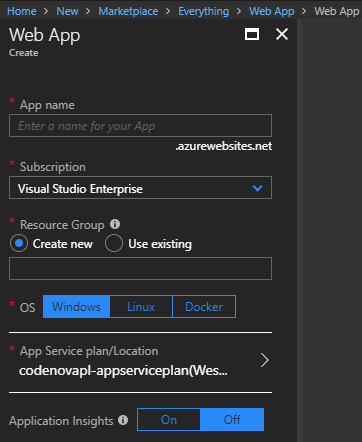Show the Application Insights info tooltip
The image size is (362, 442).
click(123, 420)
